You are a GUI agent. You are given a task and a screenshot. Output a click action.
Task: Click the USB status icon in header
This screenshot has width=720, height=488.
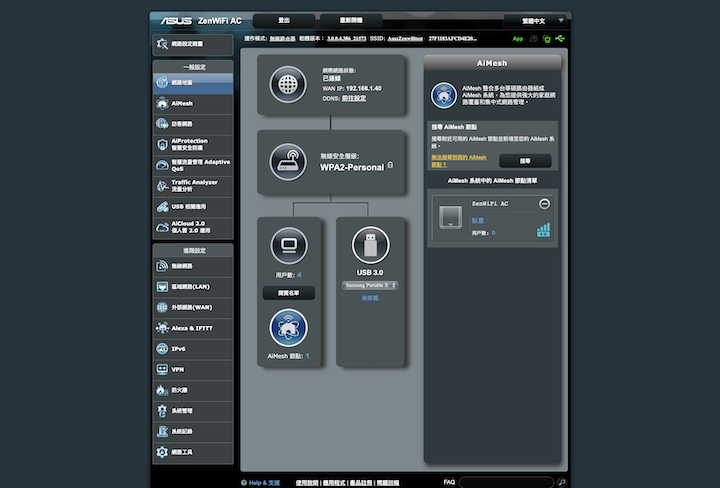(x=560, y=39)
